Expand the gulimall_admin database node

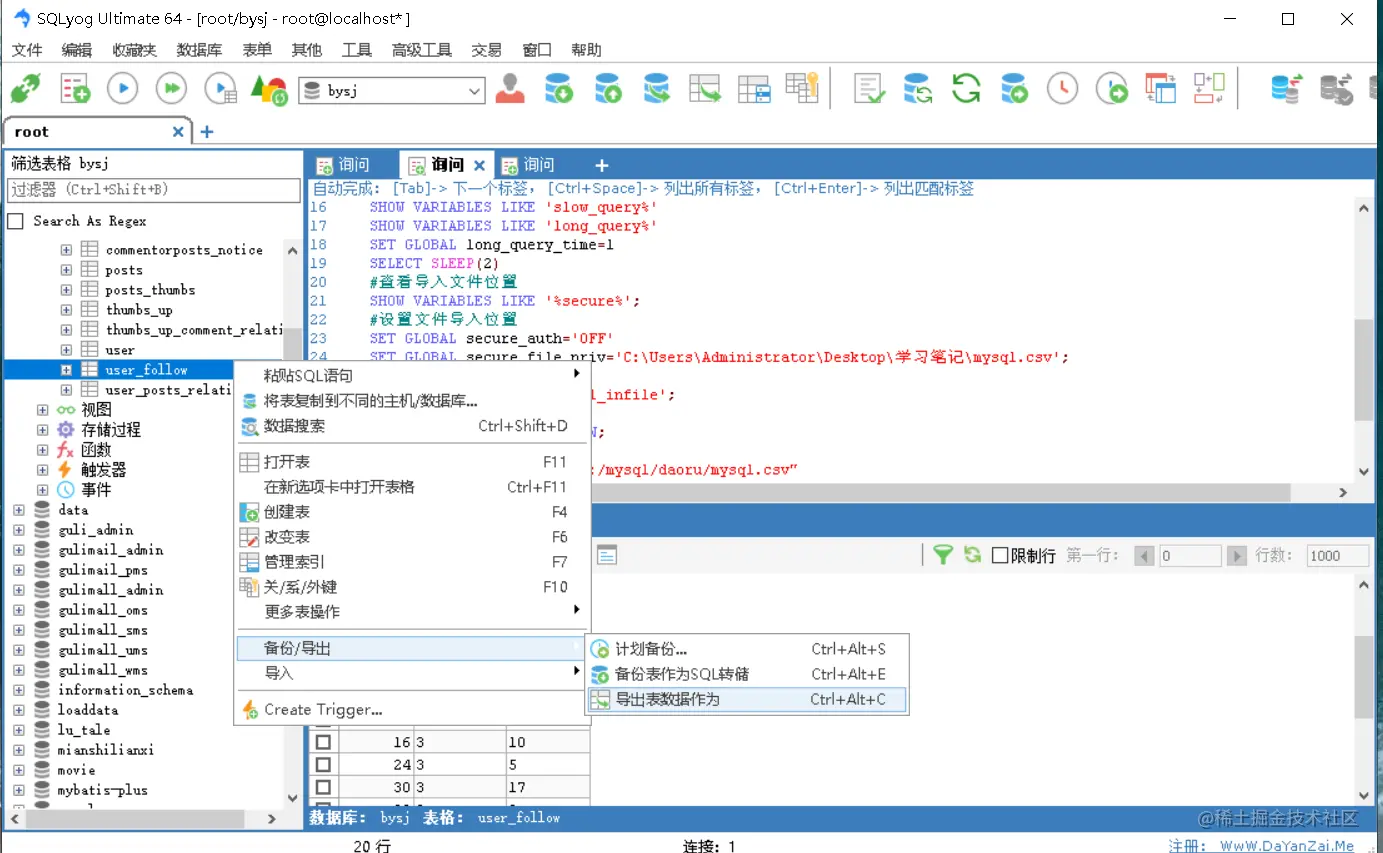tap(18, 590)
